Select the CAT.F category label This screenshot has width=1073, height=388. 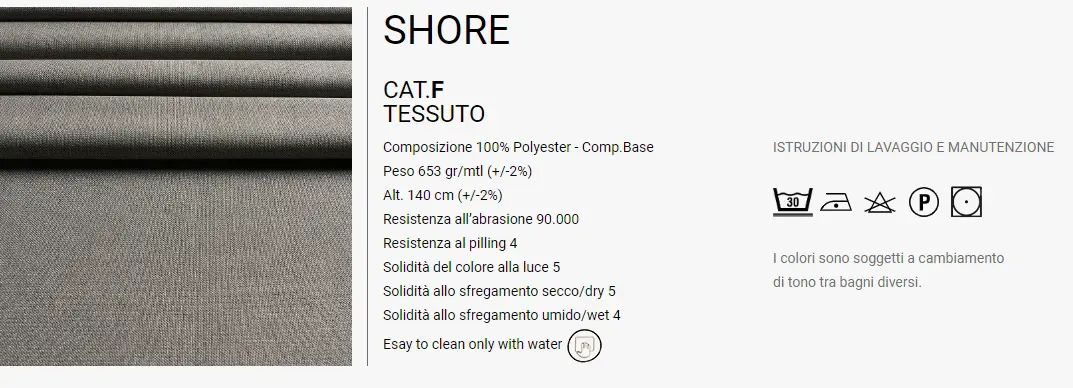[x=414, y=90]
